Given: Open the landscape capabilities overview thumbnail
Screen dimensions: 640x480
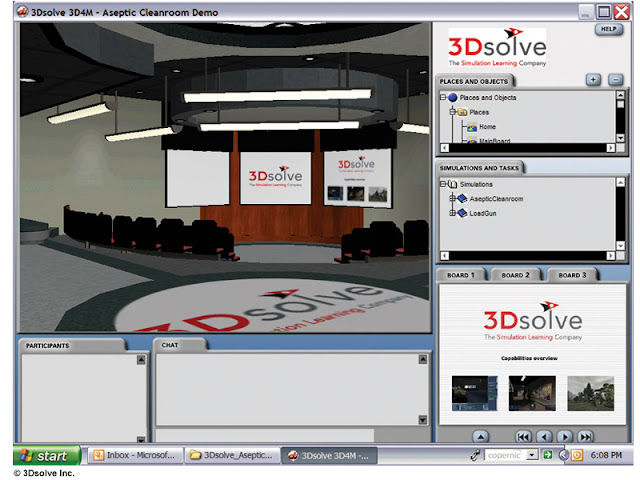Looking at the screenshot, I should coord(591,393).
